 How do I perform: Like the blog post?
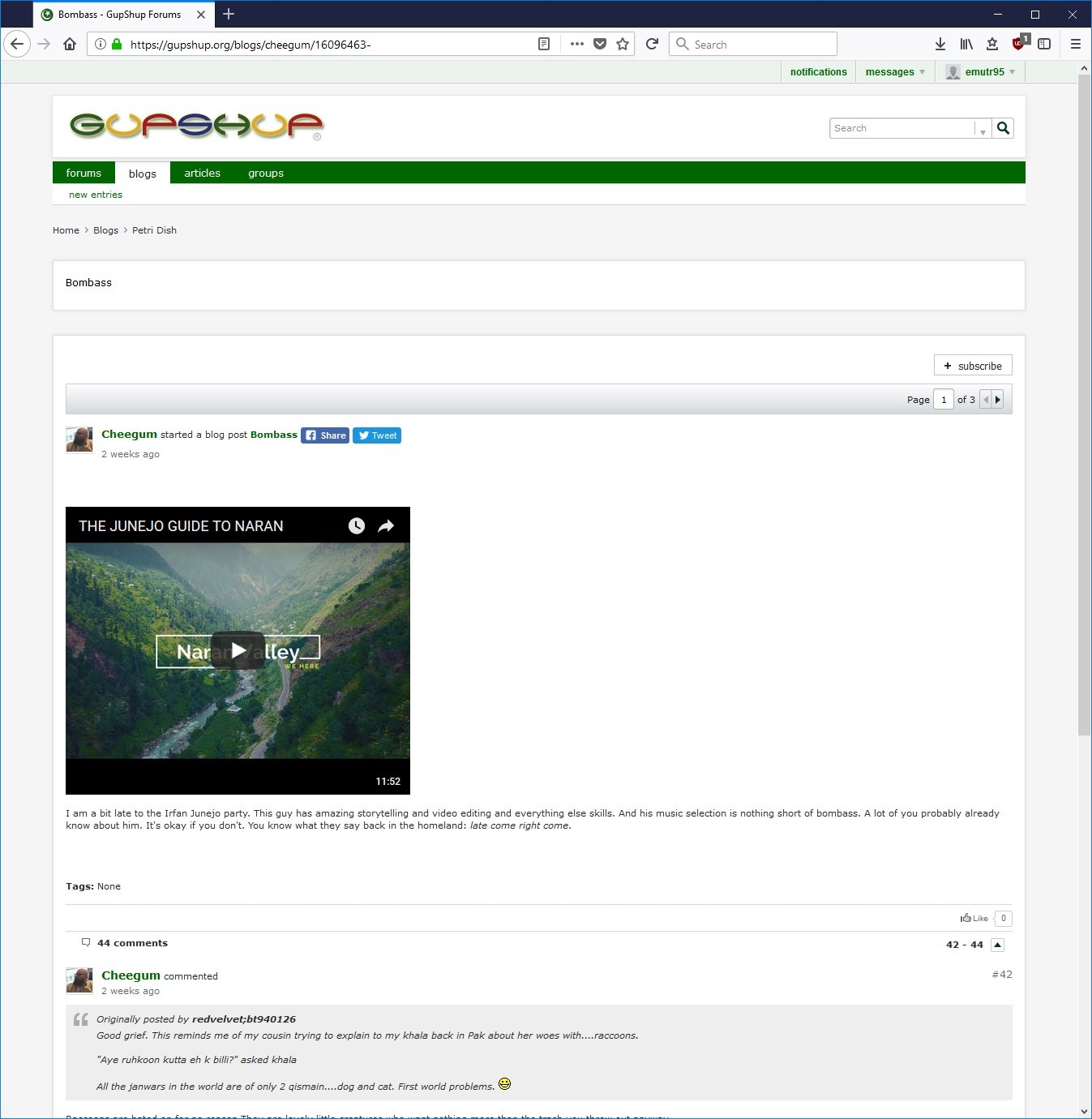point(974,919)
